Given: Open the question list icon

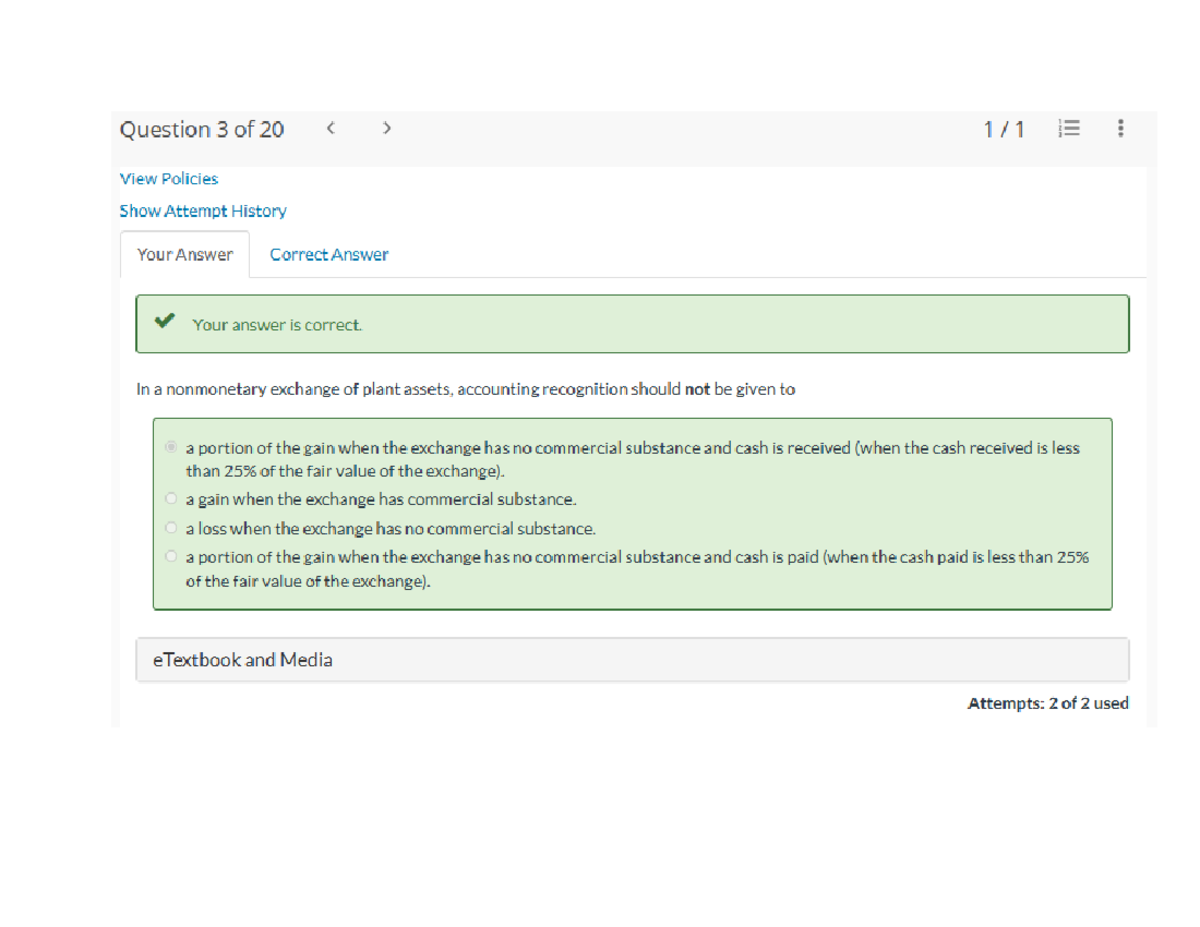Looking at the screenshot, I should [x=1069, y=128].
